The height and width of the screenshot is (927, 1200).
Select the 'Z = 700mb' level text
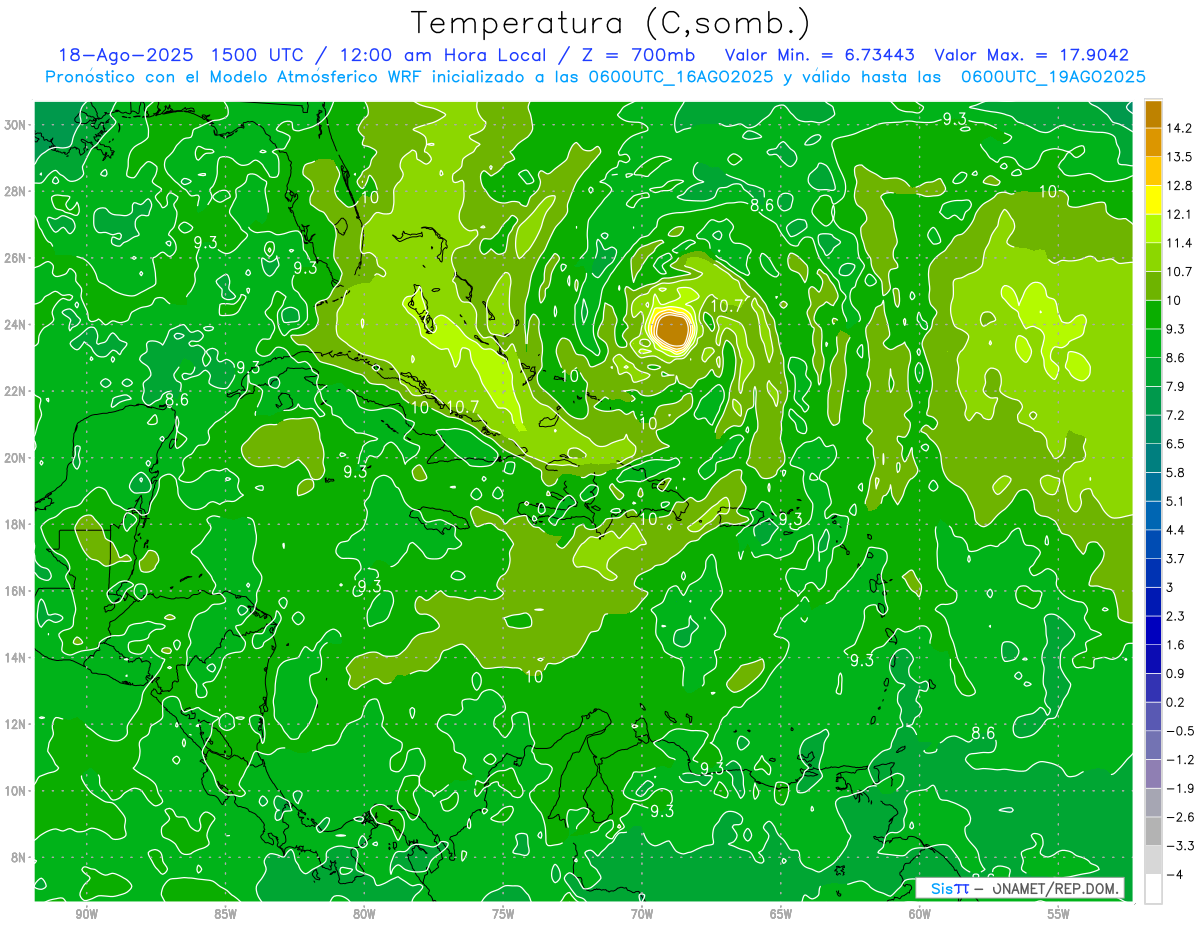point(632,55)
